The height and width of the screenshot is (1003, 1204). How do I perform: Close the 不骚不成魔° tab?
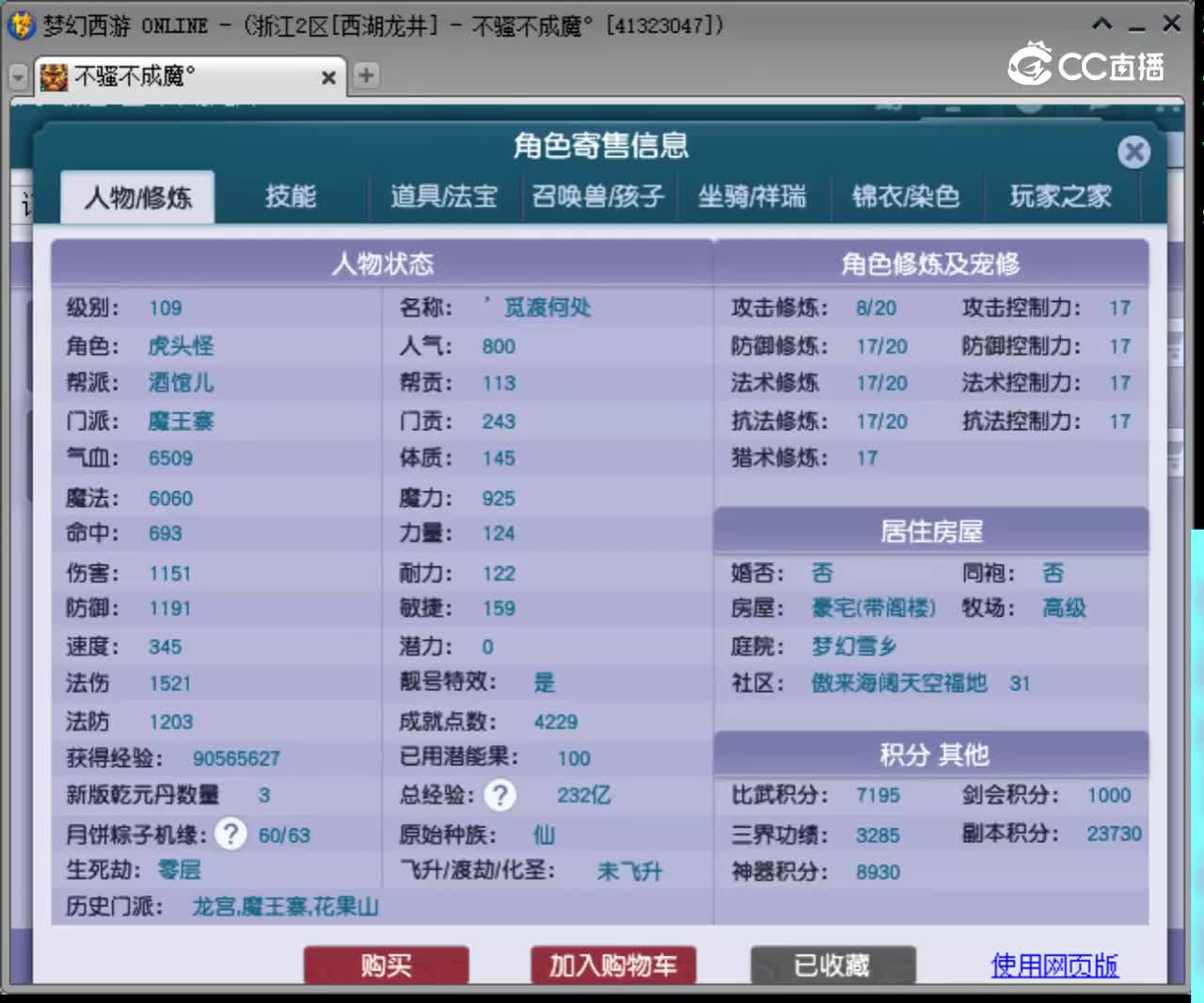tap(328, 78)
